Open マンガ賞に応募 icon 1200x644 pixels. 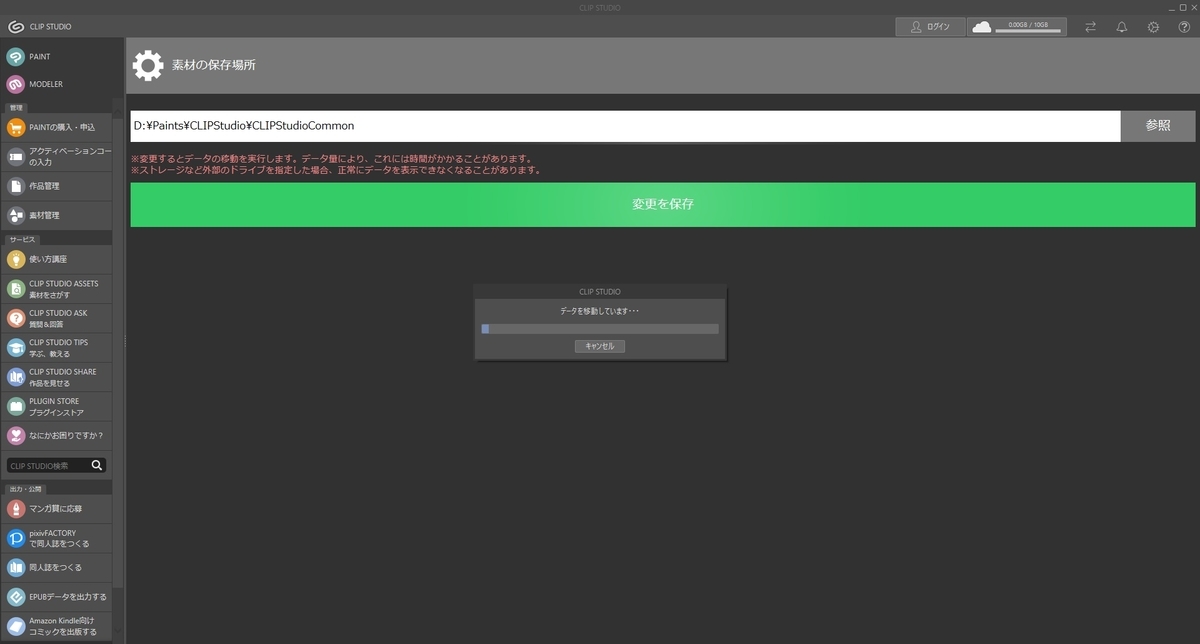[16, 508]
